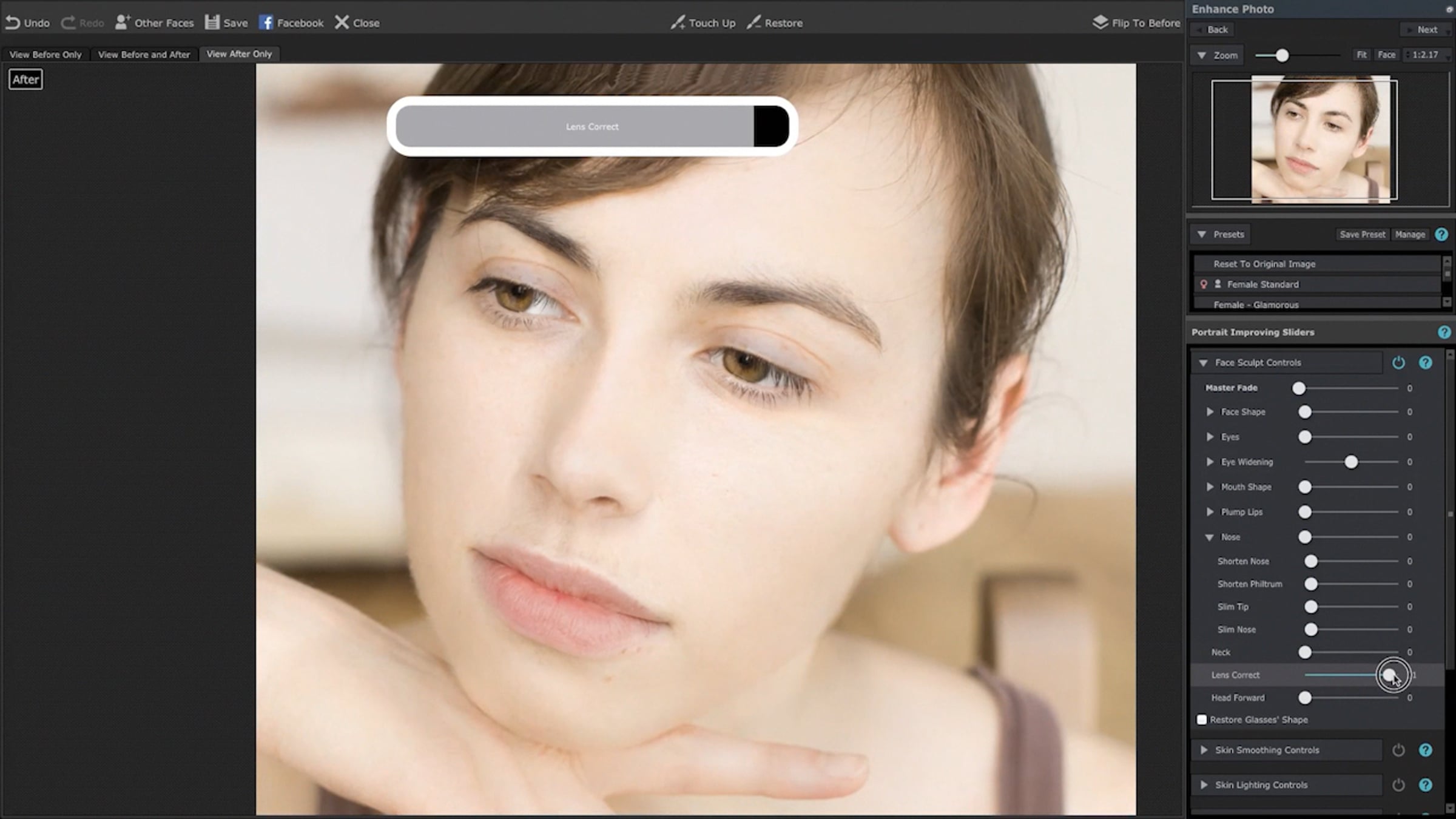The height and width of the screenshot is (819, 1456).
Task: Click the Undo arrow icon
Action: (x=13, y=23)
